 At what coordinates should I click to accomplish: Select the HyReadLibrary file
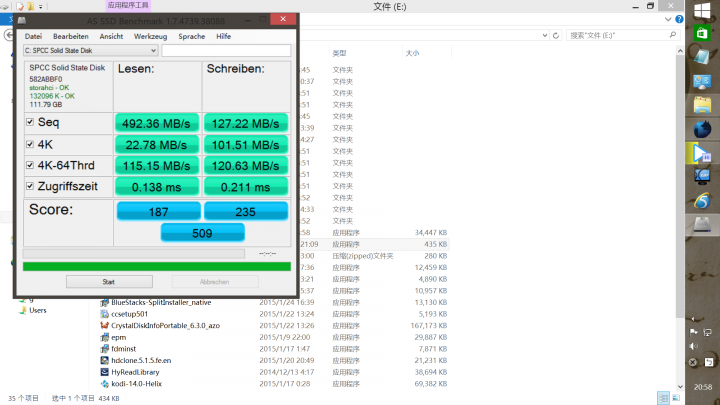[135, 372]
